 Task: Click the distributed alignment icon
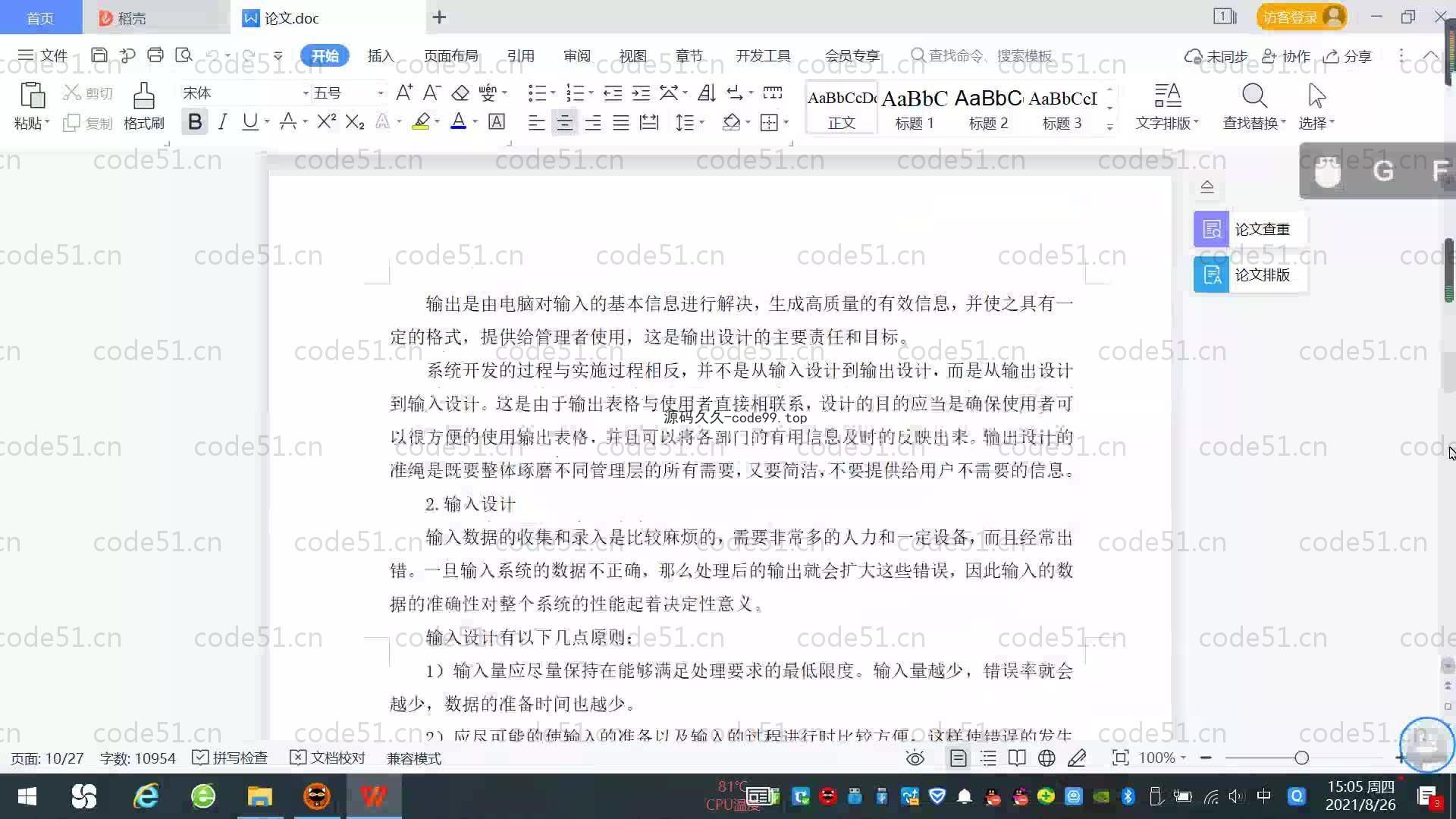(x=649, y=122)
